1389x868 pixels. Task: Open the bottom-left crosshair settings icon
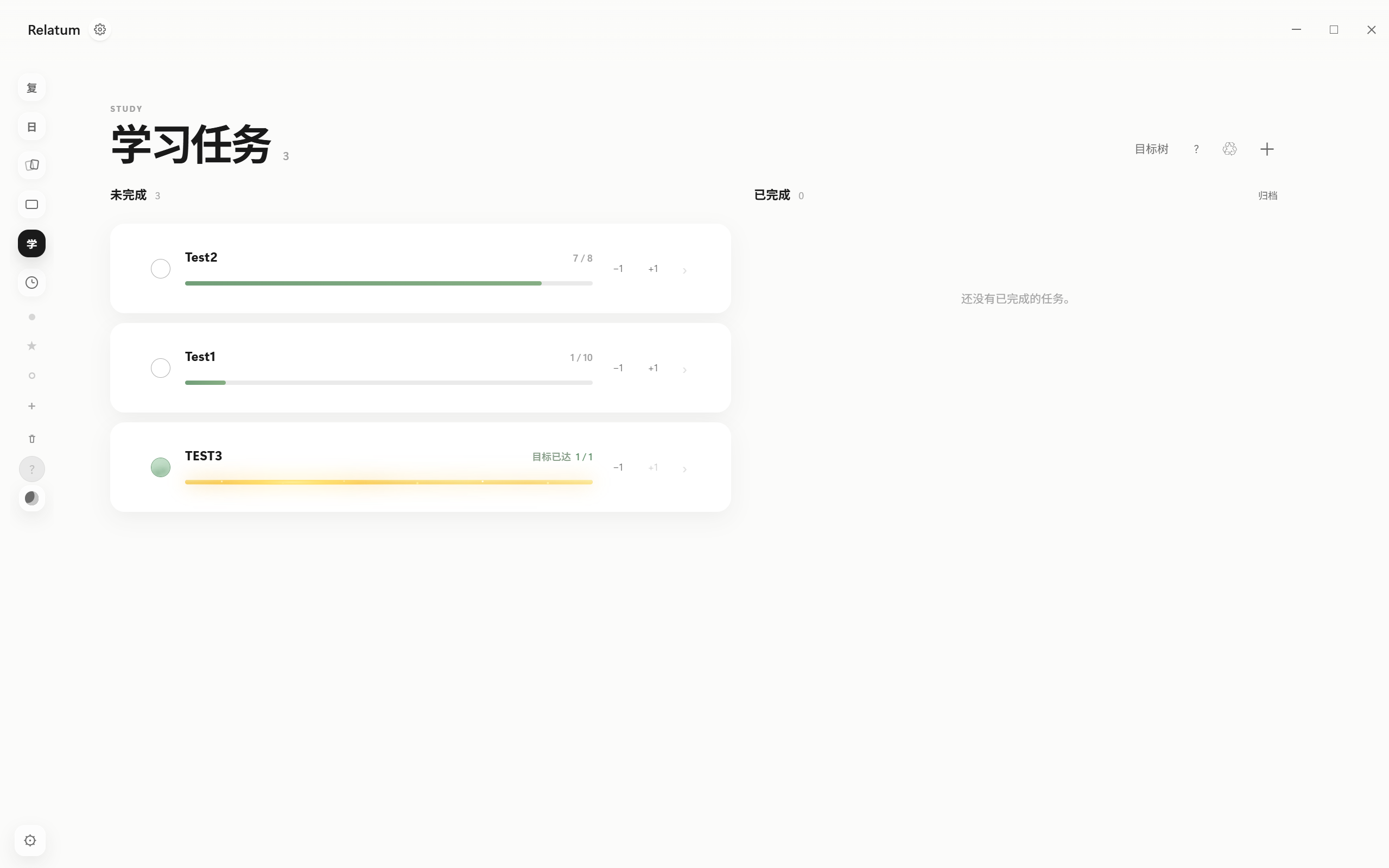click(x=30, y=840)
